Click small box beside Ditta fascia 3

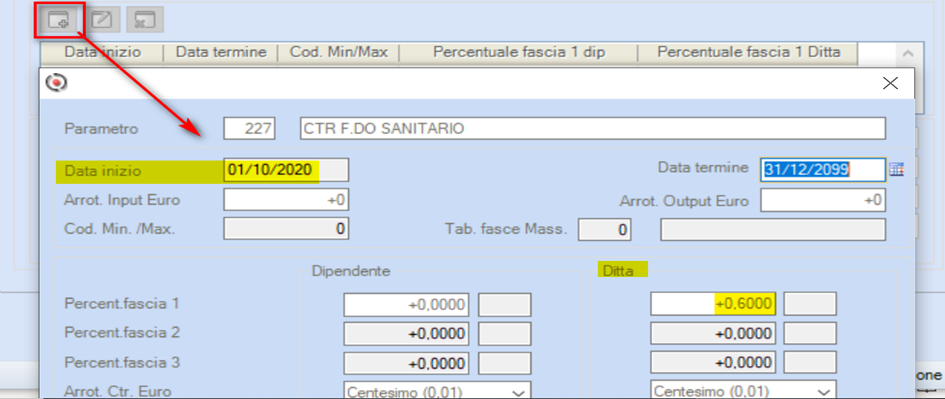click(810, 363)
